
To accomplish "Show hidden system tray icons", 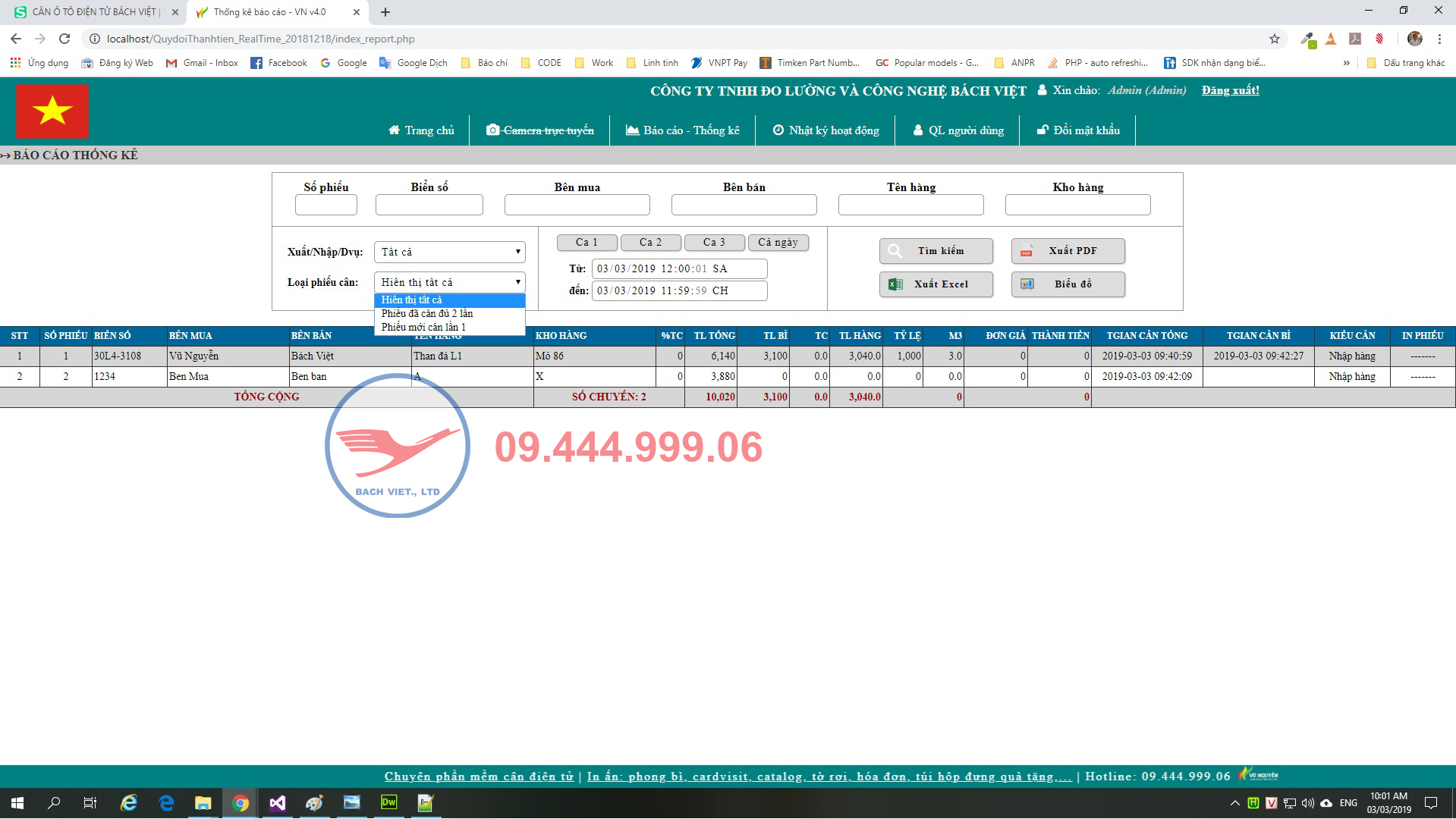I will [1235, 803].
